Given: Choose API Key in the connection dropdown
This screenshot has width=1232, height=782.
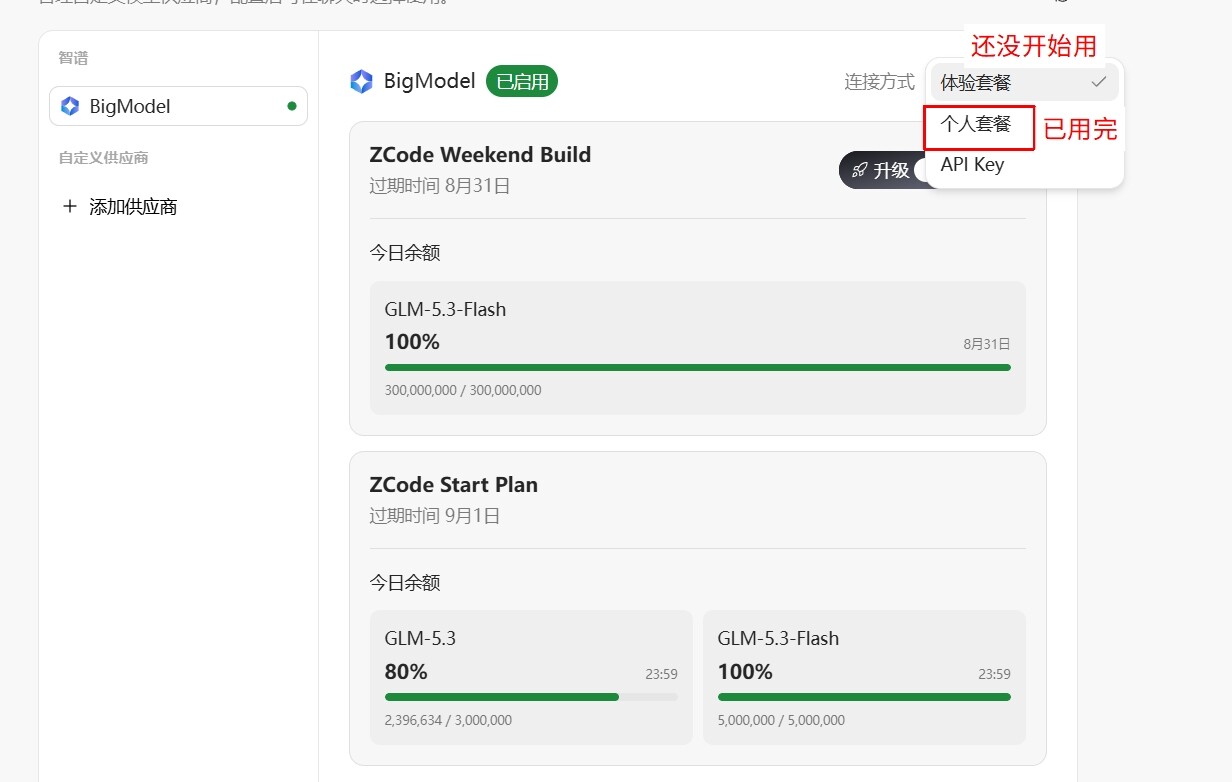Looking at the screenshot, I should [x=1024, y=165].
